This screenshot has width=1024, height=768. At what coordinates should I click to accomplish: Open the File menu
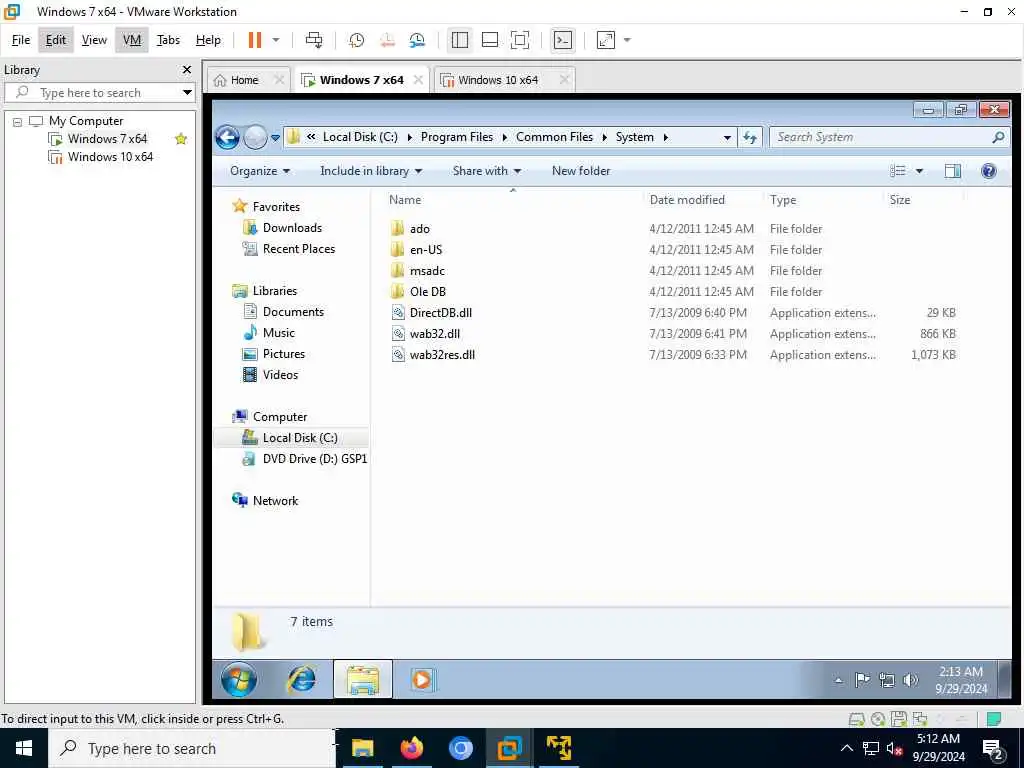click(x=21, y=40)
